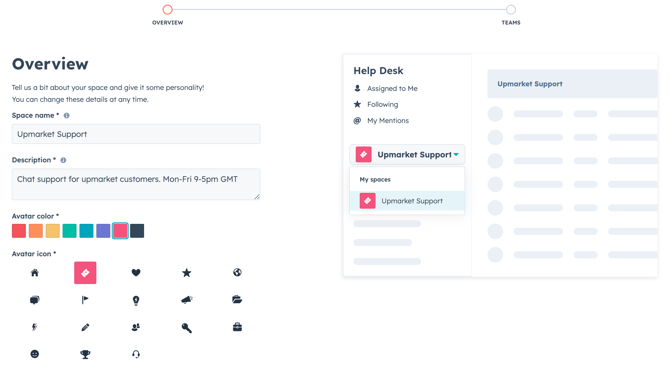Pick the pencil avatar icon
Screen dimensions: 671x375
[x=85, y=327]
